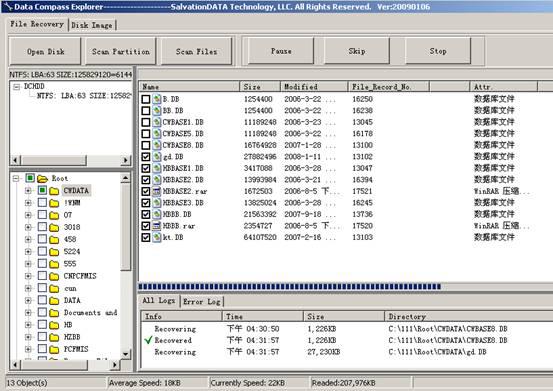Uncheck the MBBASE2.rar checkbox
Viewport: 553px width, 391px height.
146,191
